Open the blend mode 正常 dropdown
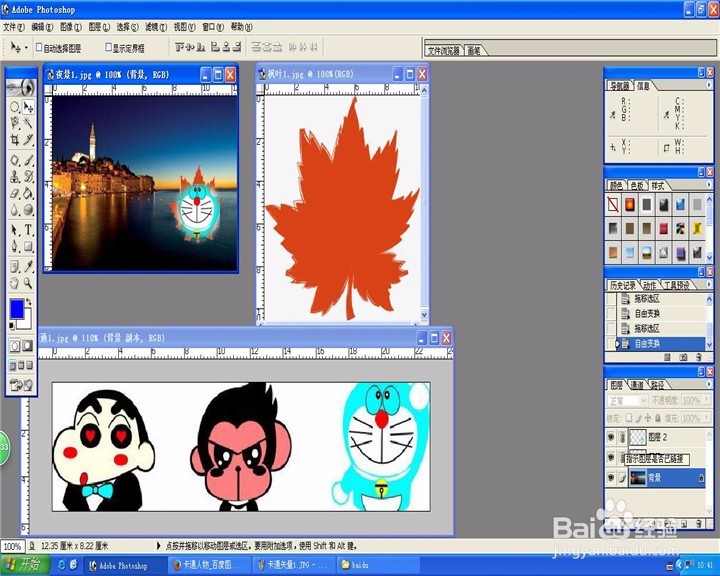This screenshot has width=720, height=576. click(x=627, y=401)
